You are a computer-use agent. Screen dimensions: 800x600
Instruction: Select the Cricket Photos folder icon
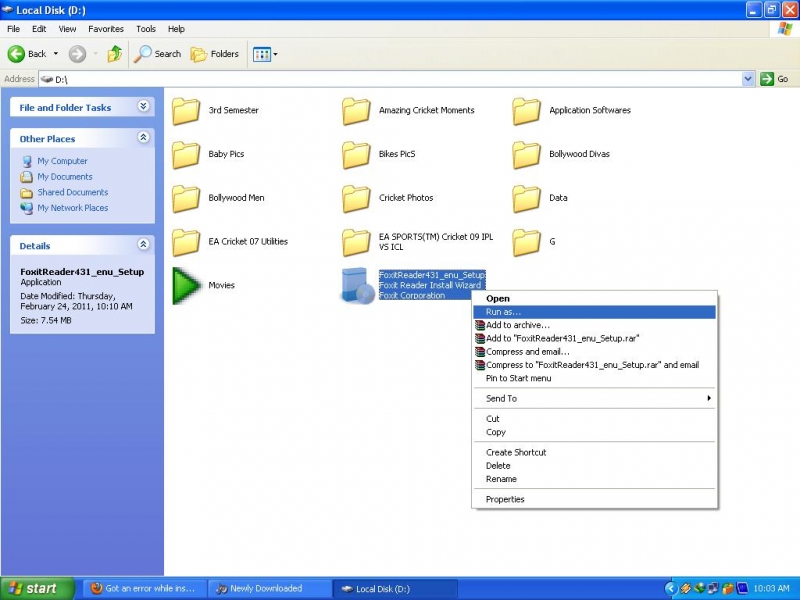pyautogui.click(x=357, y=198)
